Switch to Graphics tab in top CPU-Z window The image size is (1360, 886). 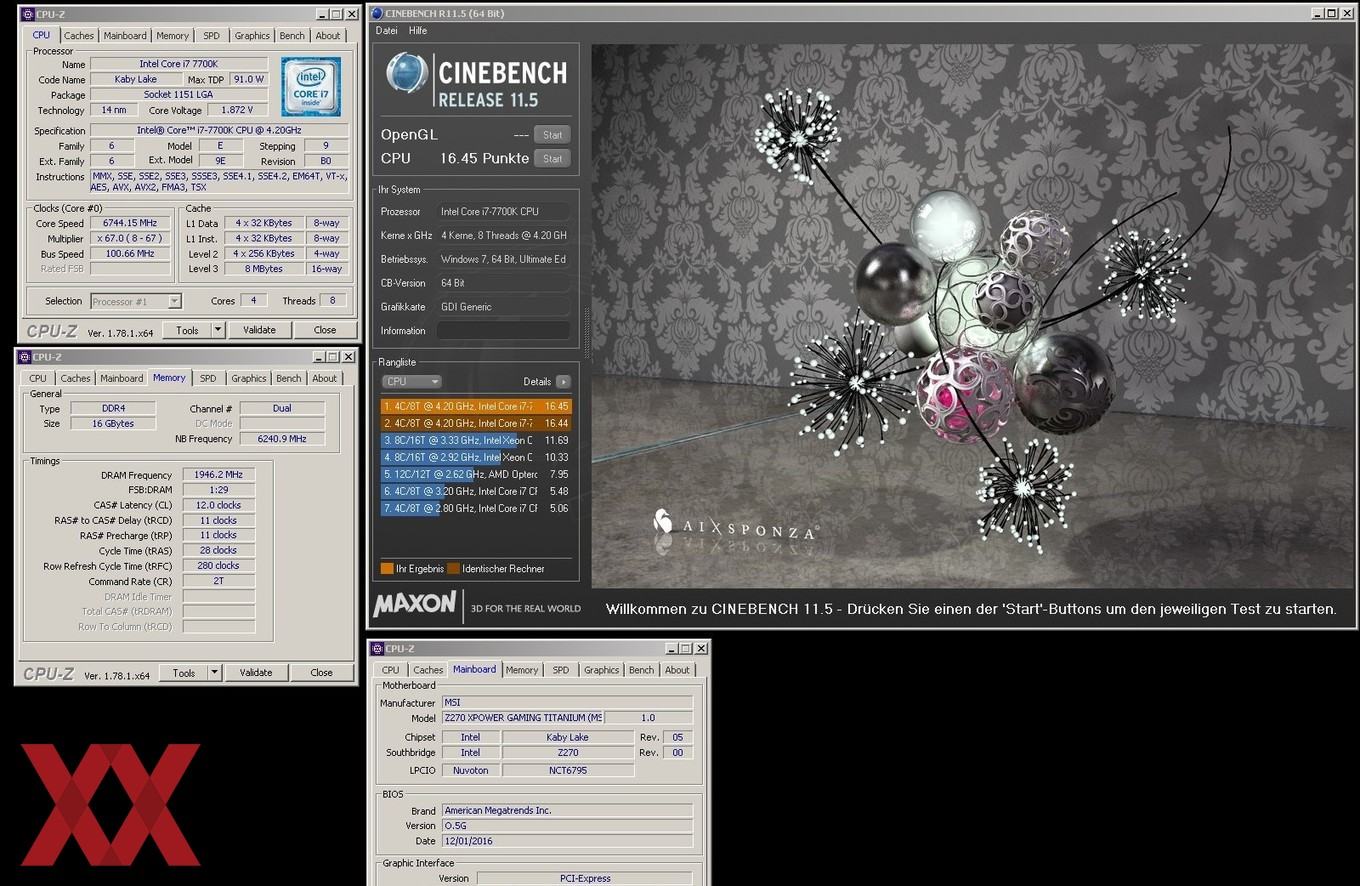click(x=252, y=36)
